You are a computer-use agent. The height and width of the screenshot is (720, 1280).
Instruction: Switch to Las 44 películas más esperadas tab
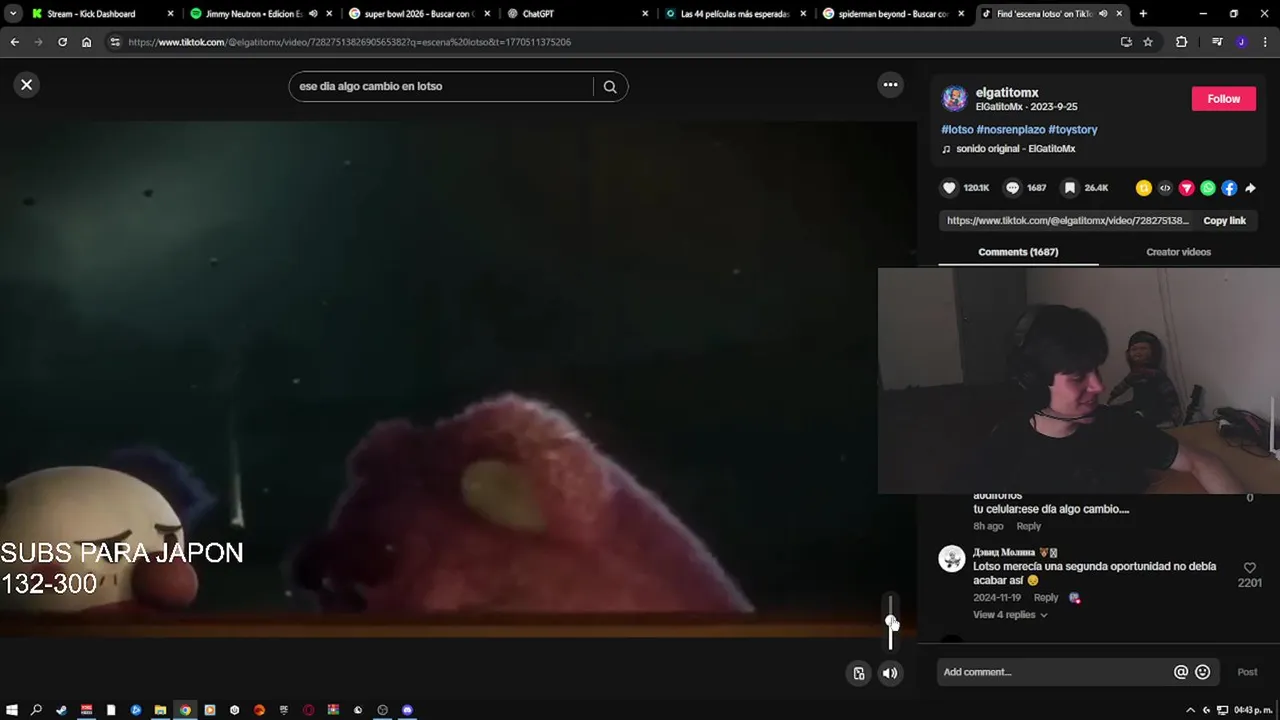coord(734,14)
